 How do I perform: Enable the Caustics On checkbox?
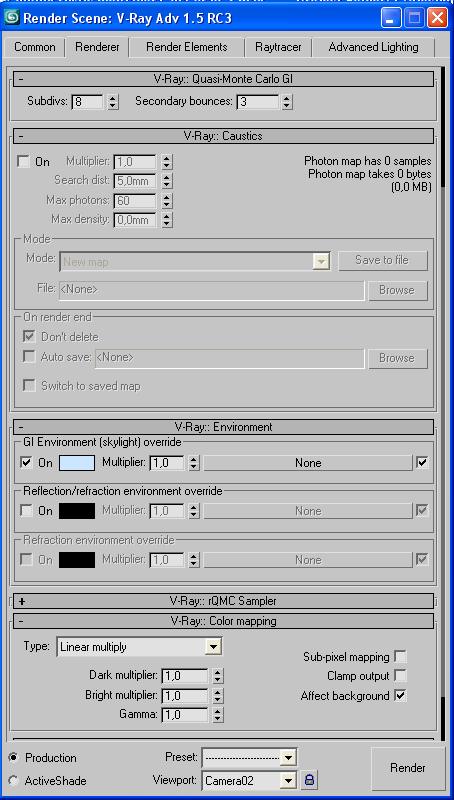tap(23, 162)
